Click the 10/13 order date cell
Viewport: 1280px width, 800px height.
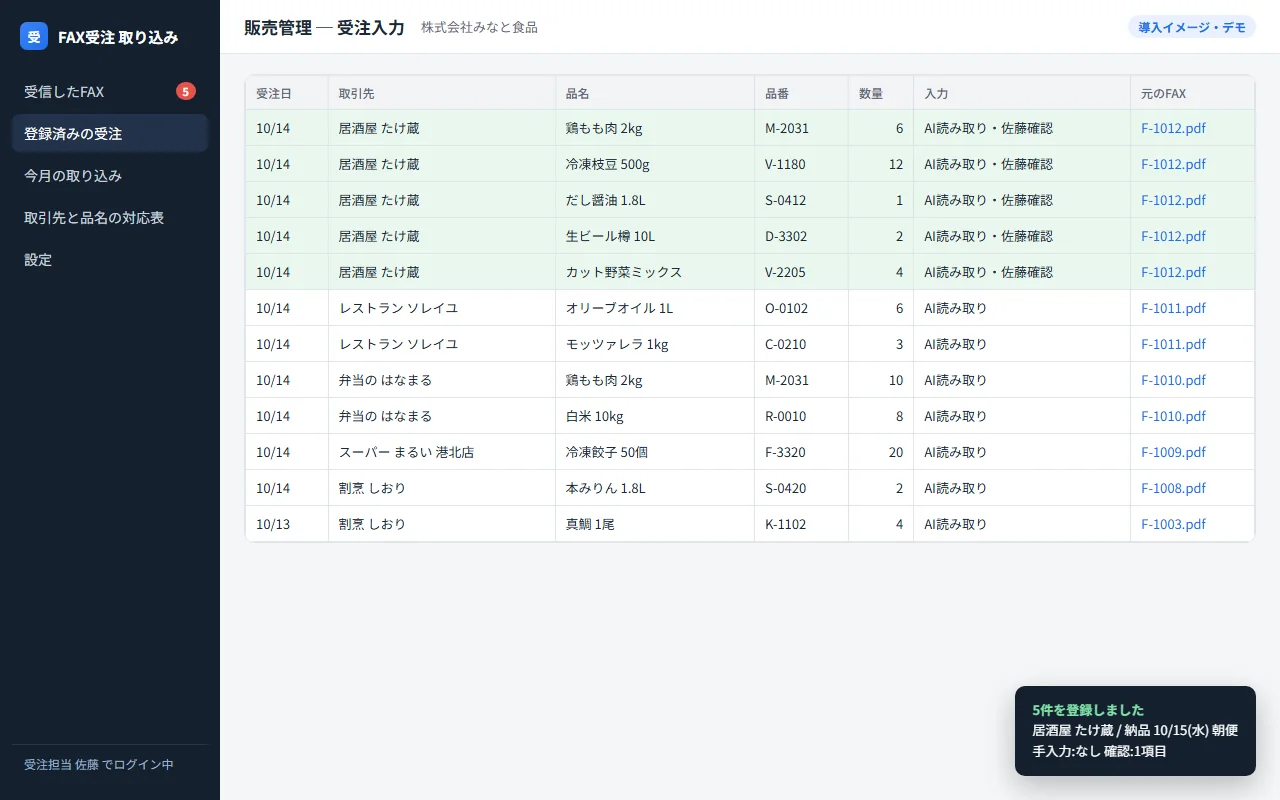coord(287,524)
